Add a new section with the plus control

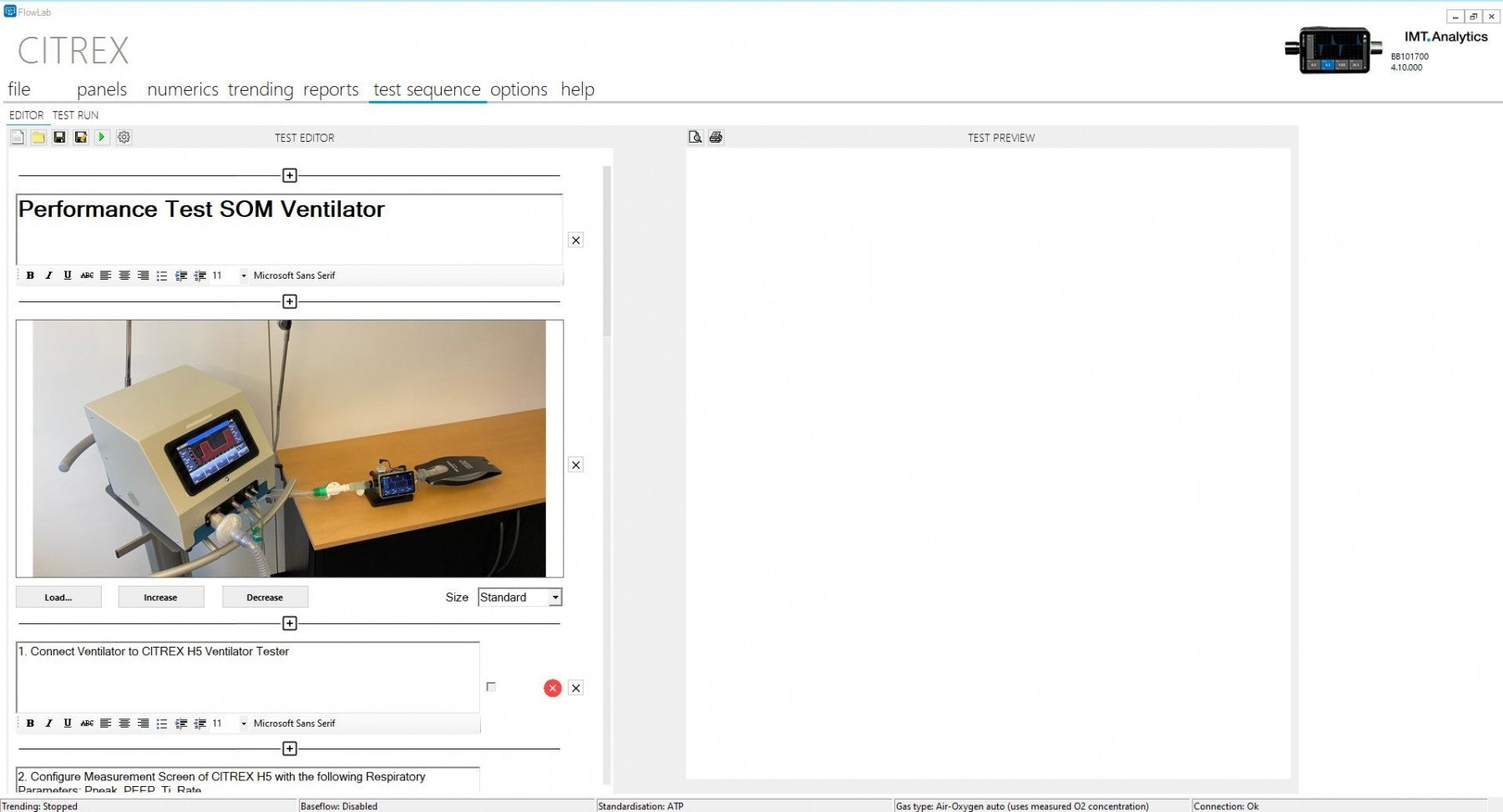[290, 175]
